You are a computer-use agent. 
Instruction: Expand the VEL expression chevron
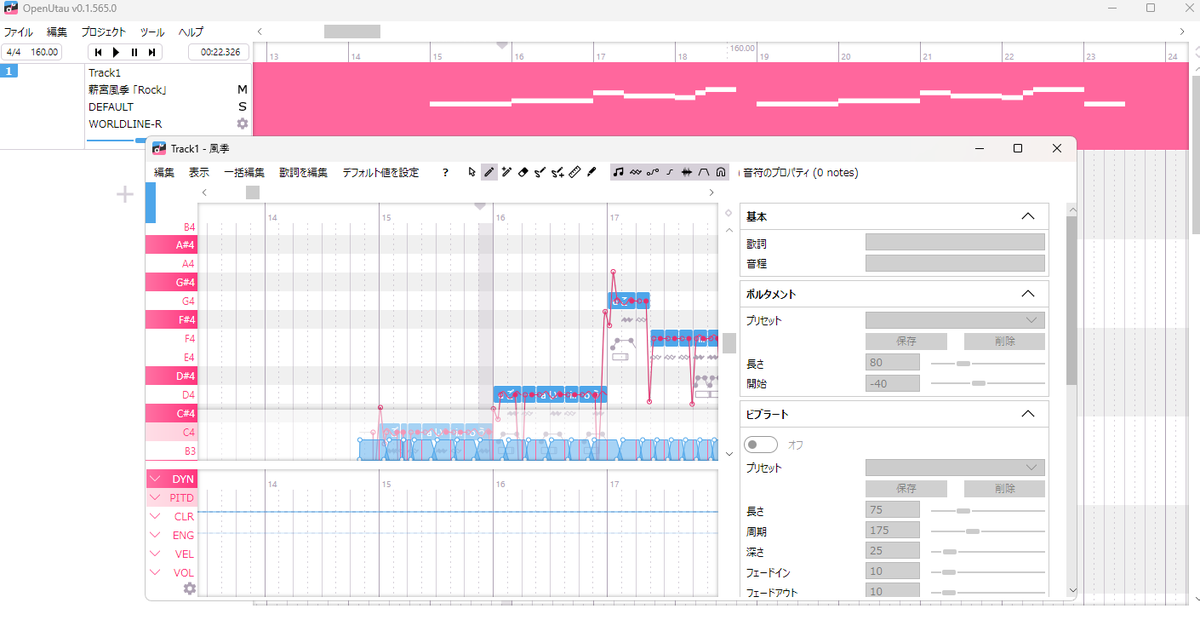tap(155, 554)
